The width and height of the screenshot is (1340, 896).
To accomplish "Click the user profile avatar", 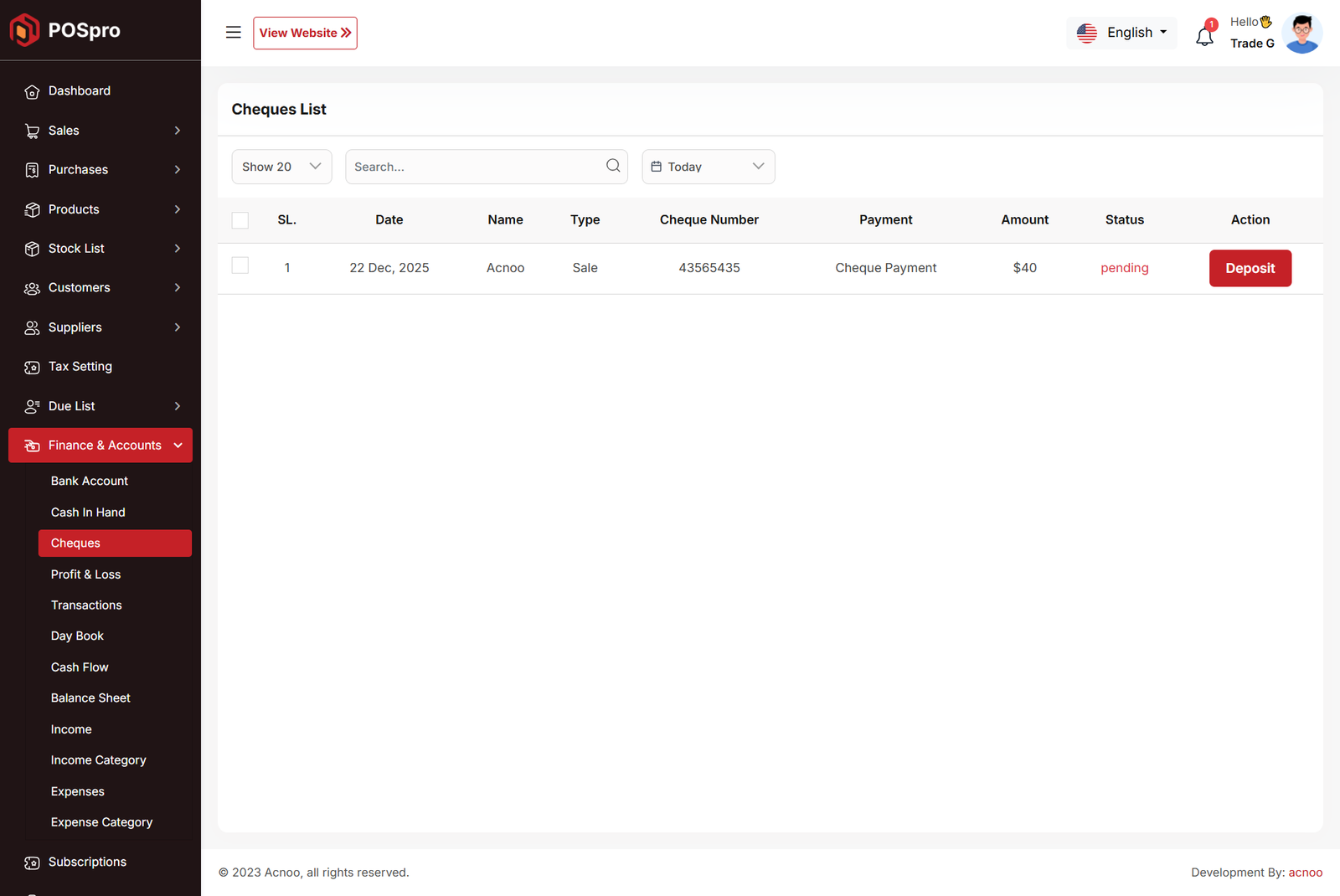I will click(x=1301, y=33).
